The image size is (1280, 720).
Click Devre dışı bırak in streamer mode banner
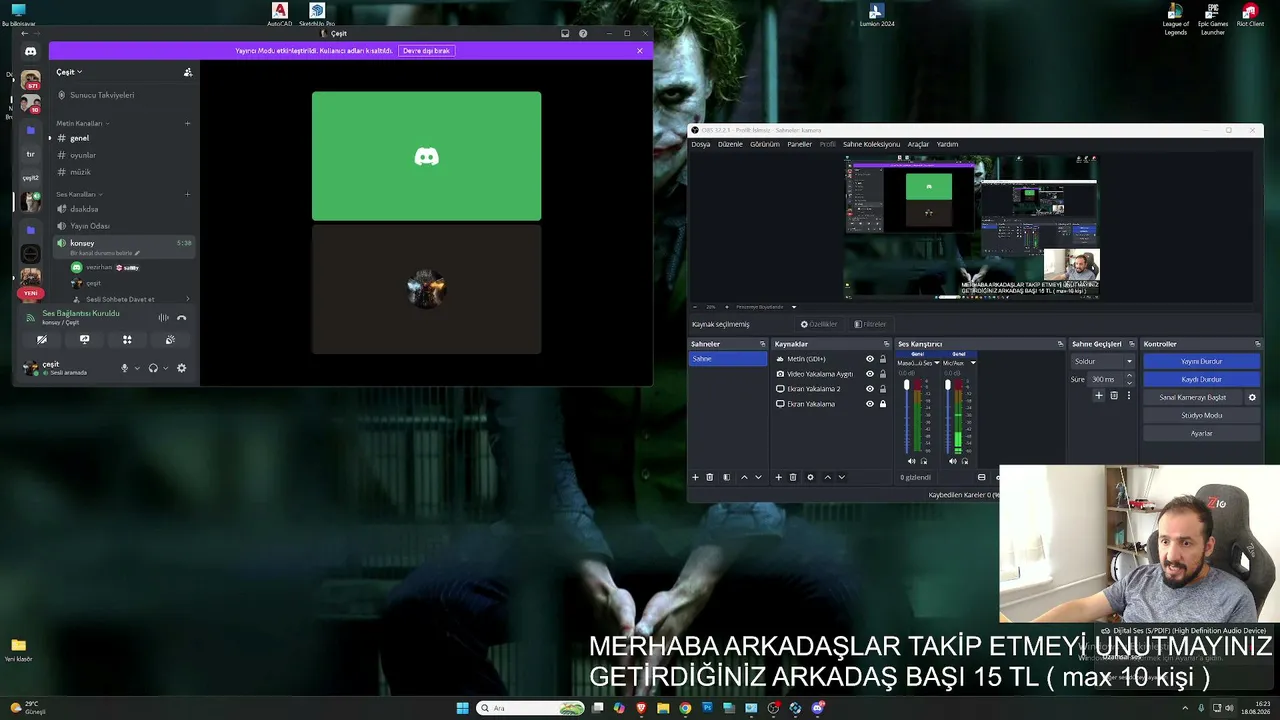pos(426,50)
